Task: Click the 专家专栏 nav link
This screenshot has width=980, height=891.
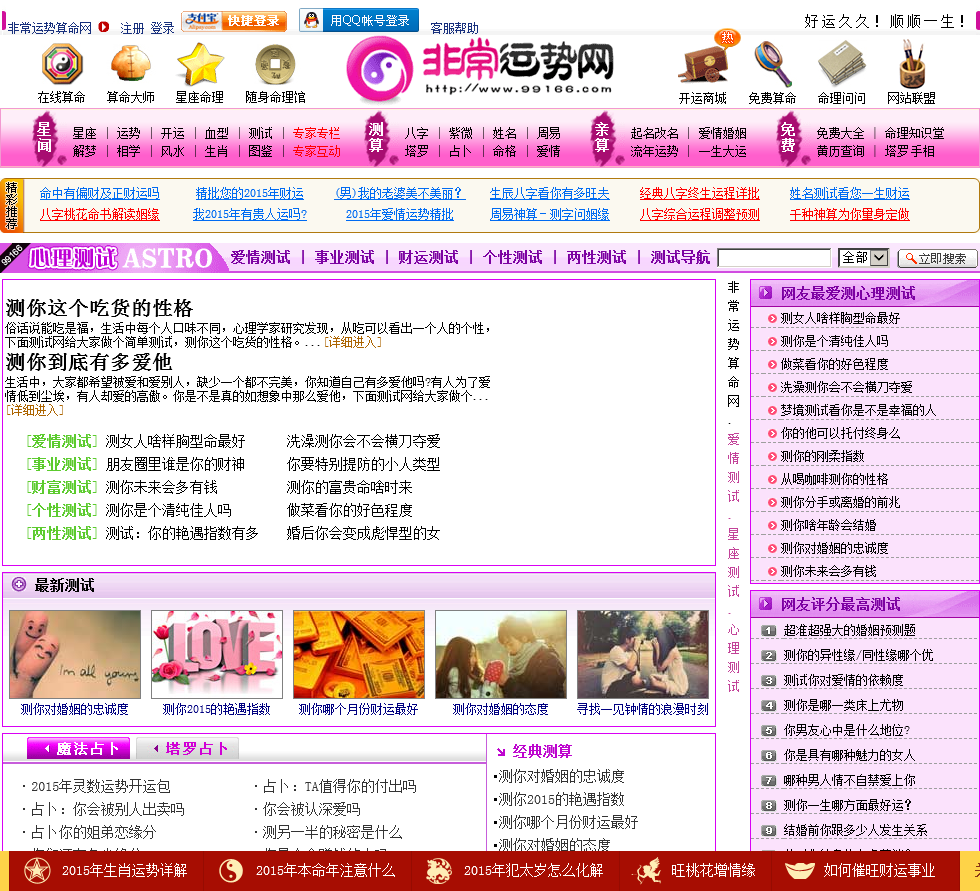Action: (316, 133)
